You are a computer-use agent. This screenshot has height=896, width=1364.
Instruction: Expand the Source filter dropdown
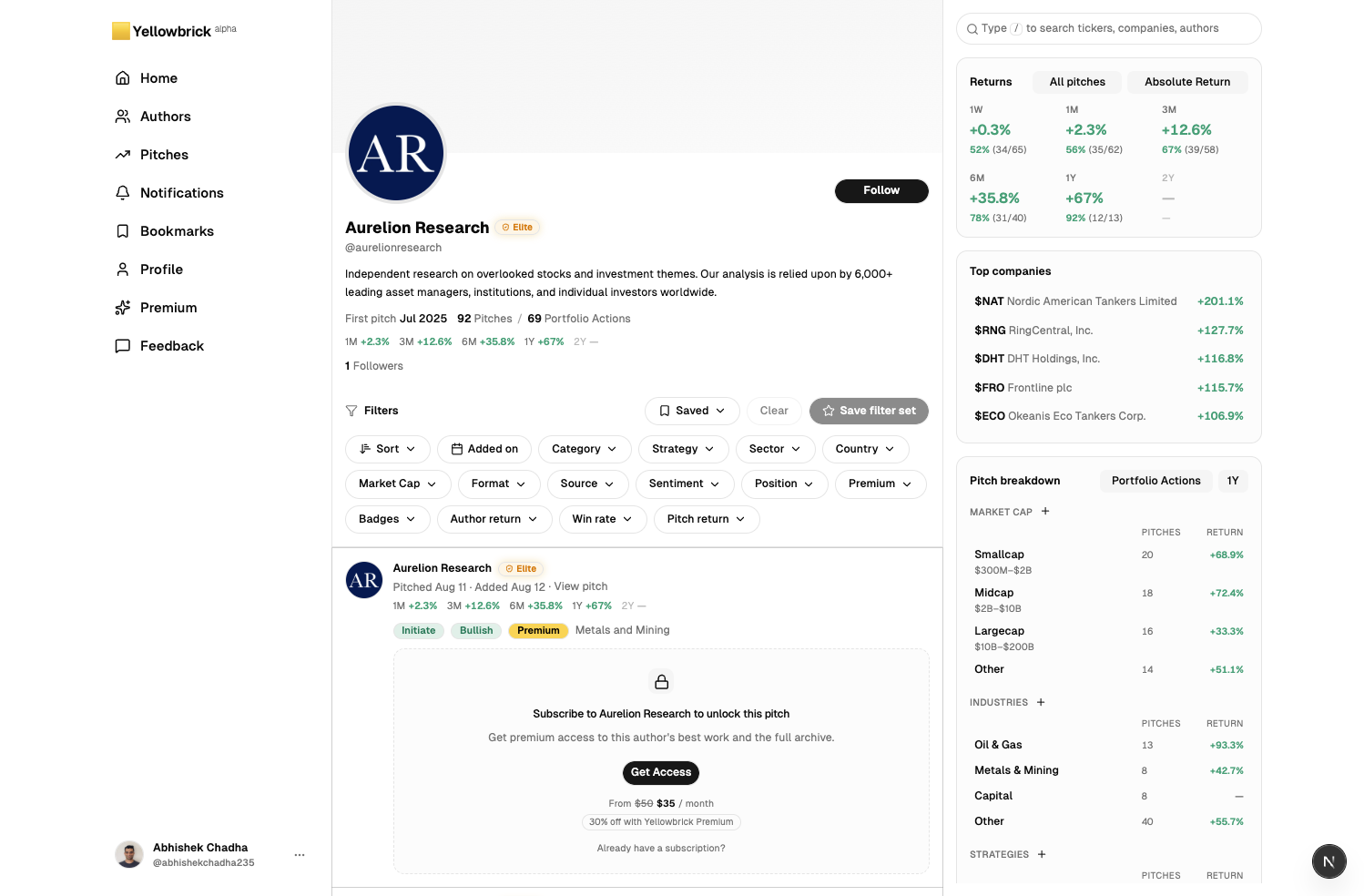click(x=588, y=484)
